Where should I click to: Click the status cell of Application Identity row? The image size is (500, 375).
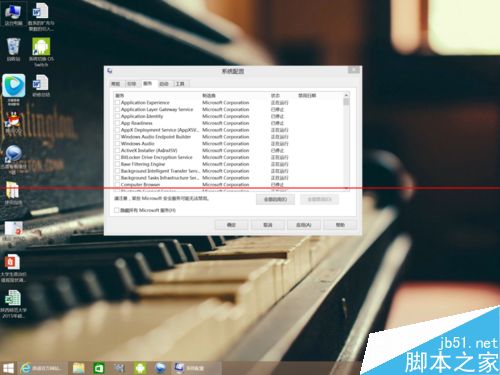click(277, 116)
